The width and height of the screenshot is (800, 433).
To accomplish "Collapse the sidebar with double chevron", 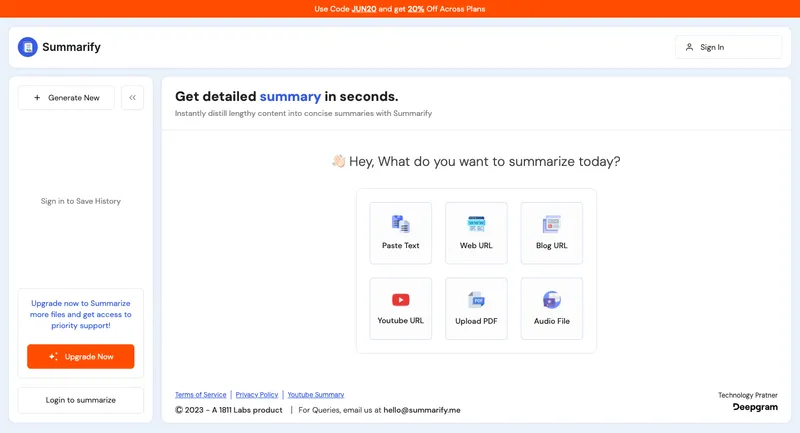I will 132,98.
